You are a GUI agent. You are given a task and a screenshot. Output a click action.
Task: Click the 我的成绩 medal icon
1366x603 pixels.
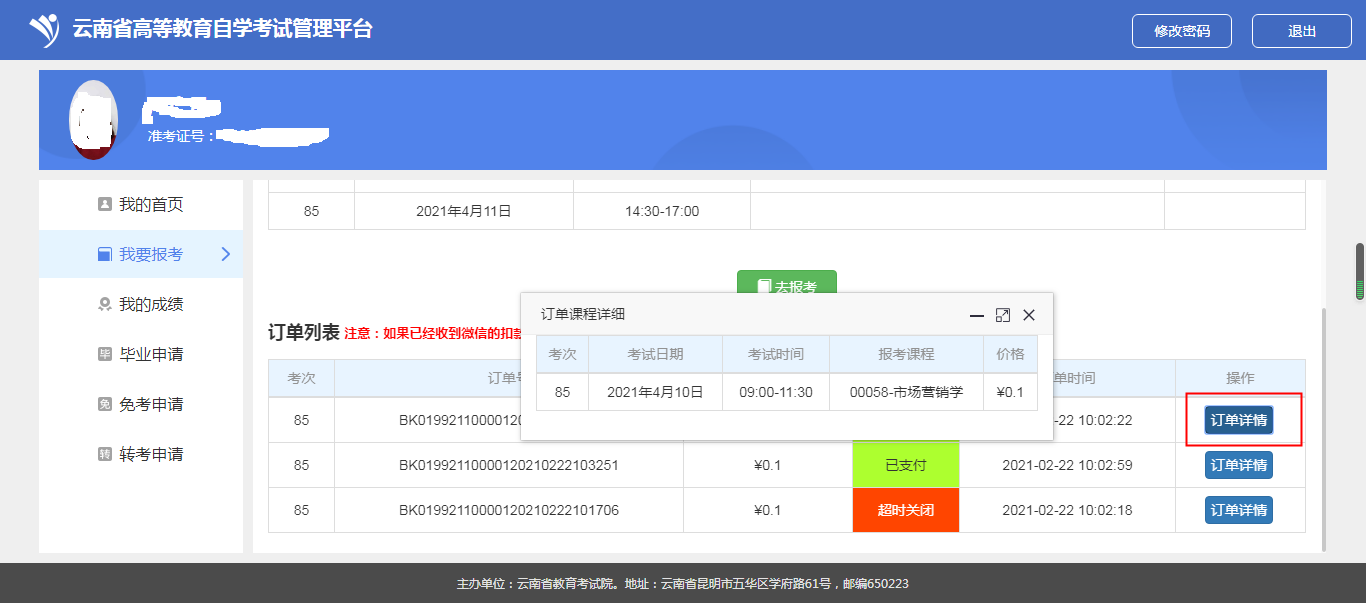(104, 304)
